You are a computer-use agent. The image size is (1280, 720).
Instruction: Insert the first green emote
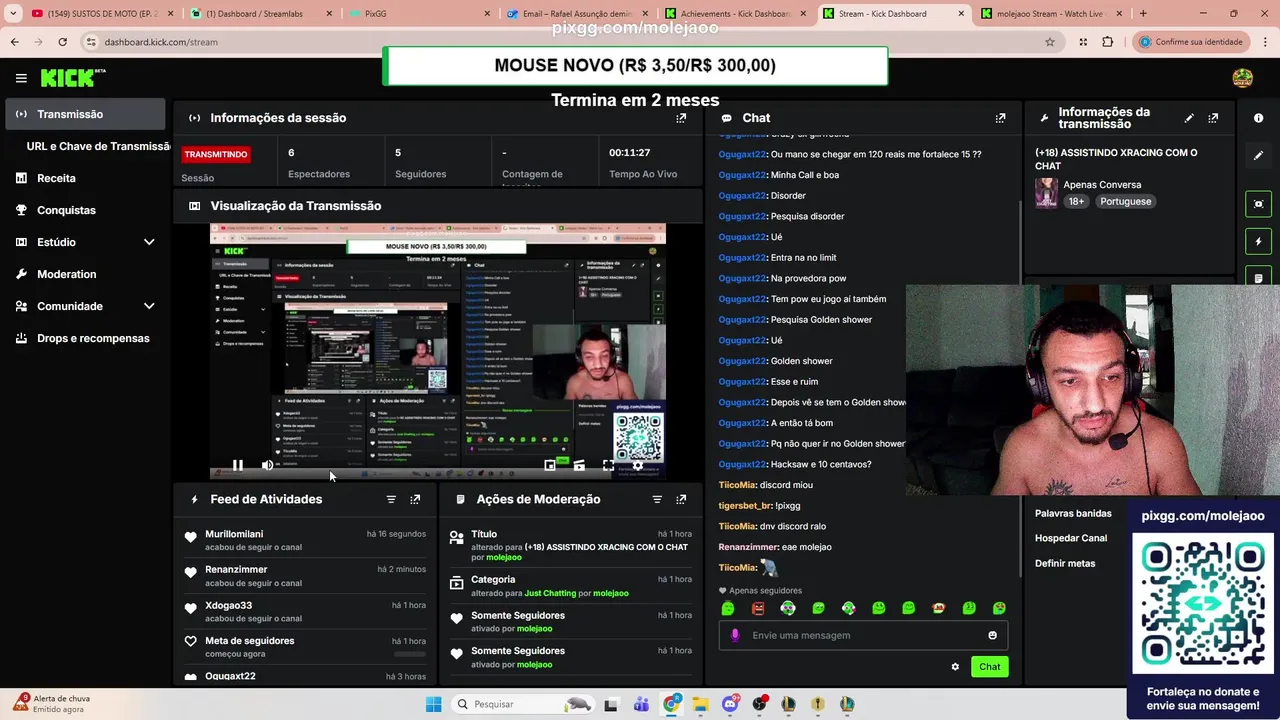[728, 608]
